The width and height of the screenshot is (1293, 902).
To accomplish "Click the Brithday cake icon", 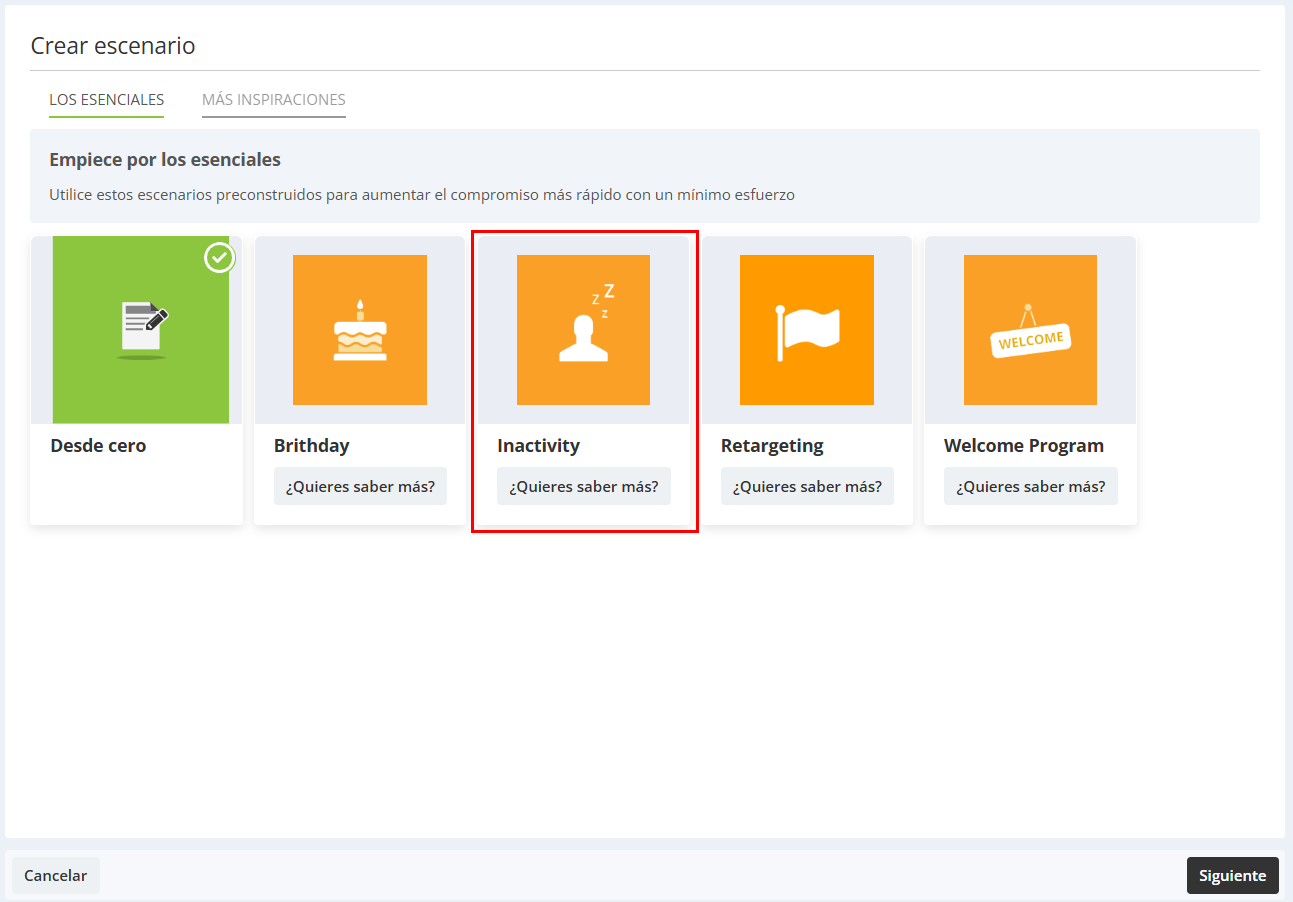I will pyautogui.click(x=360, y=330).
